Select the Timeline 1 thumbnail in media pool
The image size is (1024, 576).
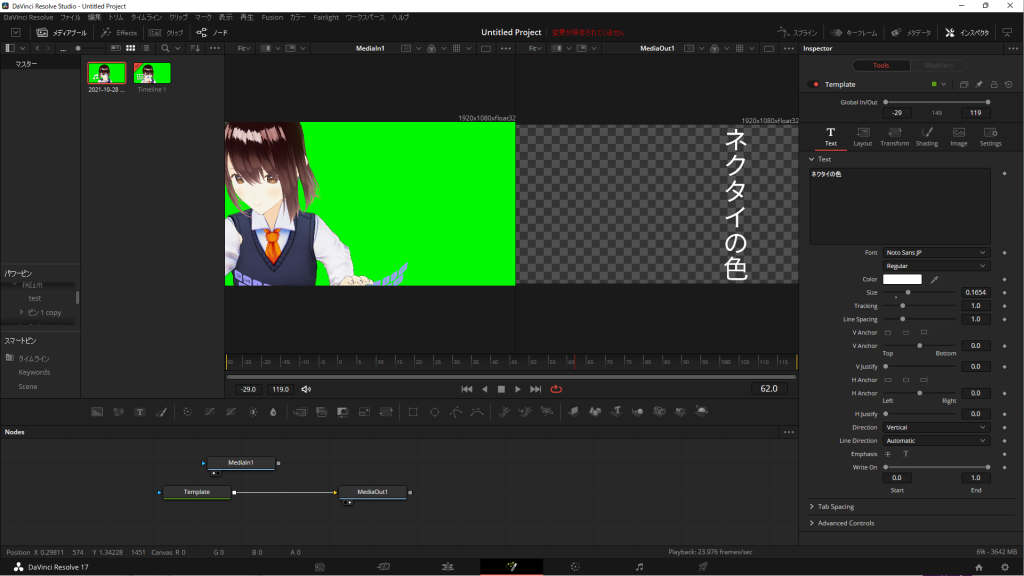152,73
